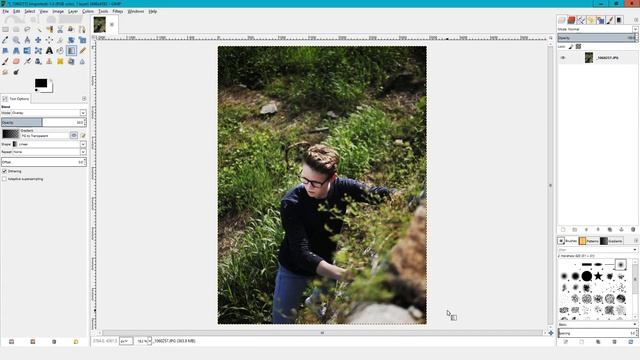
Task: Select the Heal tool
Action: (60, 61)
